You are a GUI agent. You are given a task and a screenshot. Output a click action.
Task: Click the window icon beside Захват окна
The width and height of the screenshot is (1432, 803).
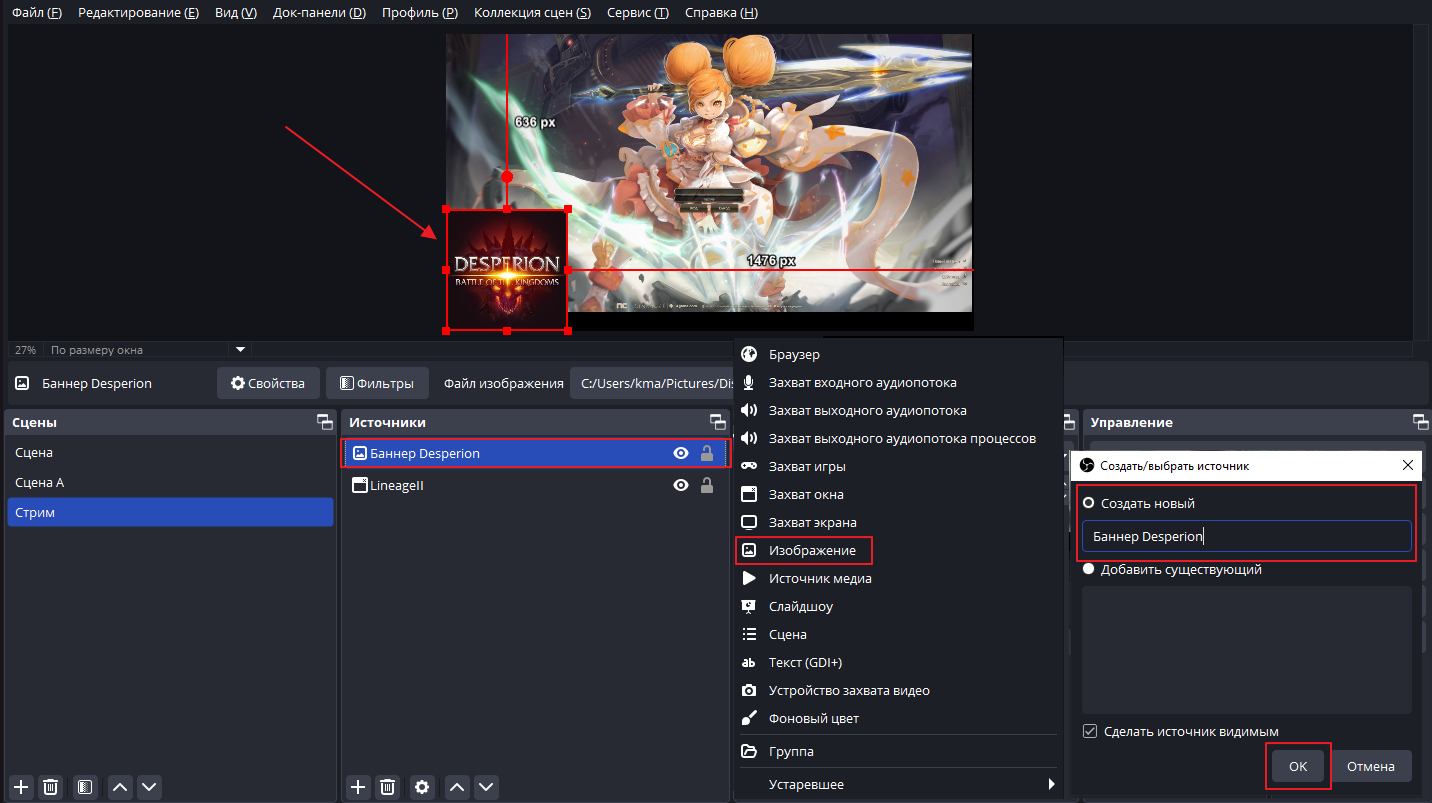point(749,494)
